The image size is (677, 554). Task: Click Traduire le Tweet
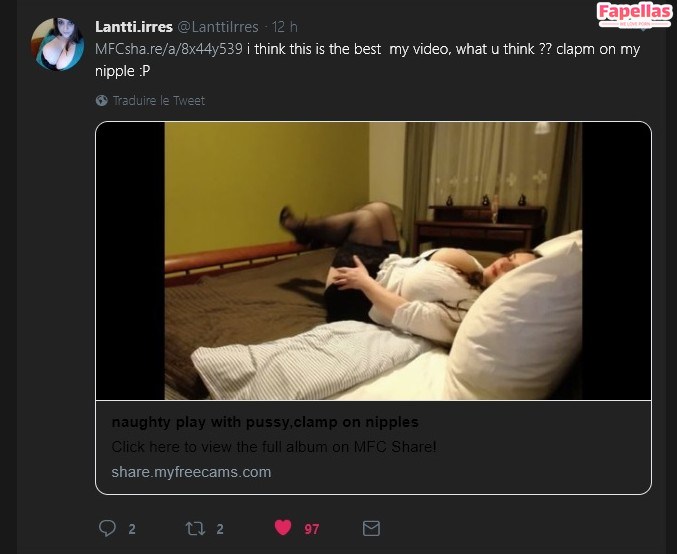pyautogui.click(x=158, y=101)
